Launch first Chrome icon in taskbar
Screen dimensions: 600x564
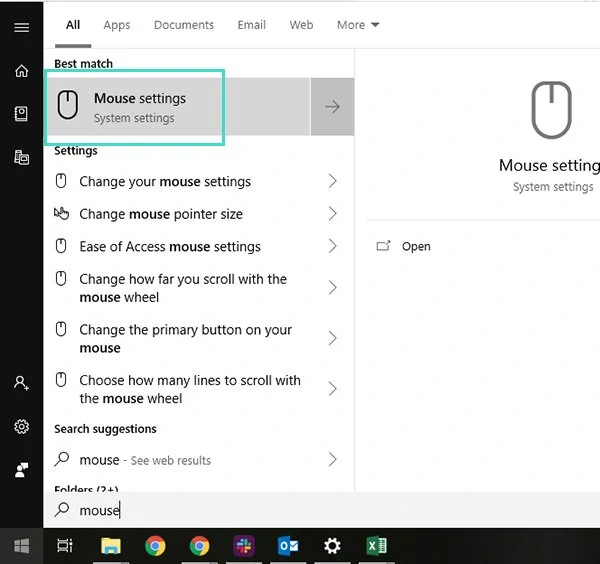coord(155,546)
